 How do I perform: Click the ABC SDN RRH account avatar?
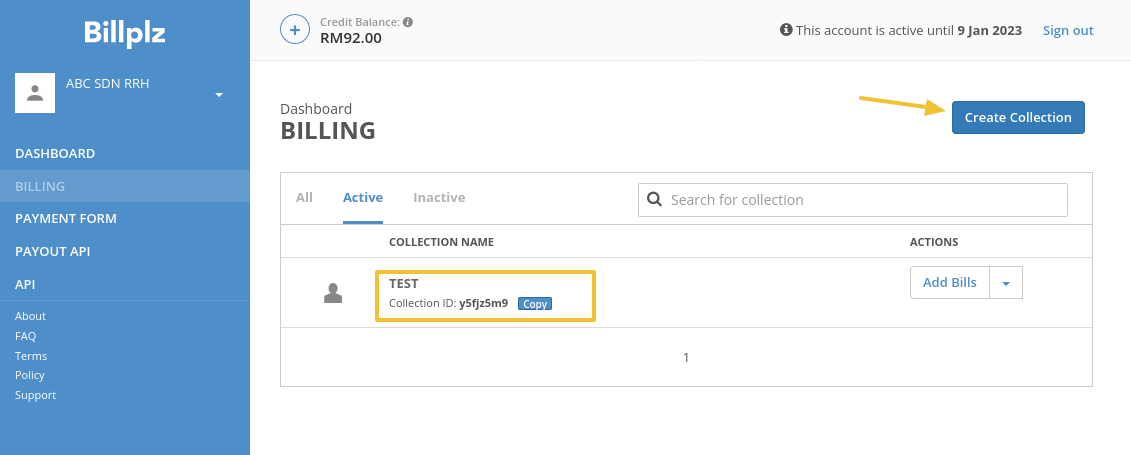[35, 93]
